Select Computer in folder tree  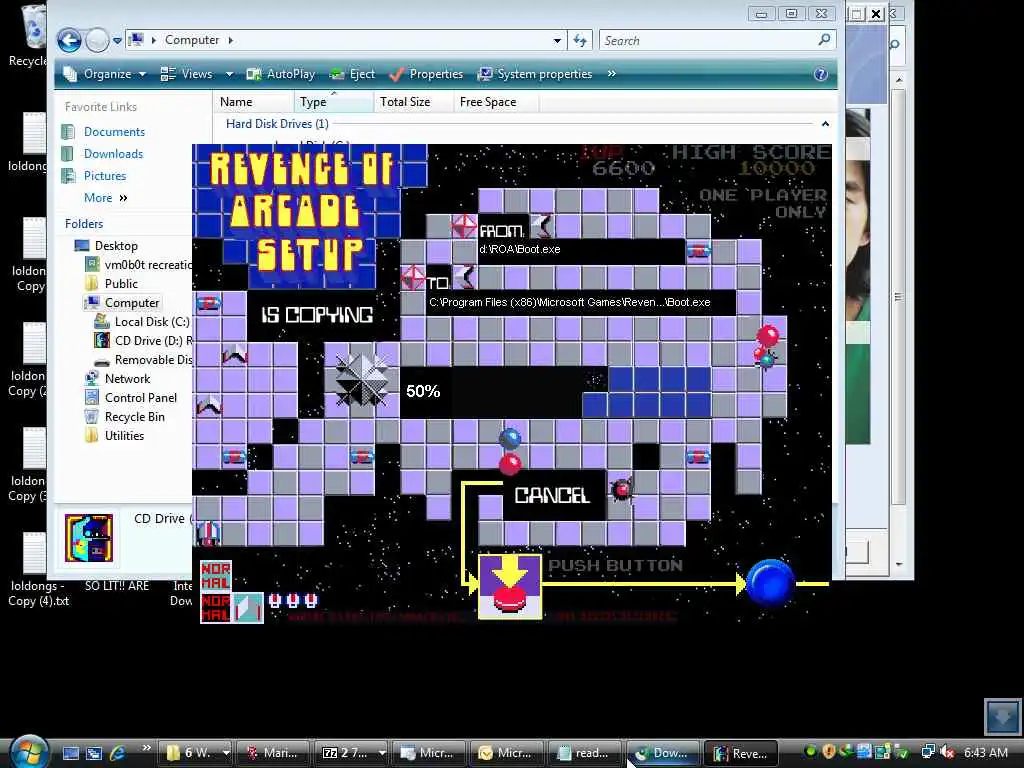pos(122,302)
